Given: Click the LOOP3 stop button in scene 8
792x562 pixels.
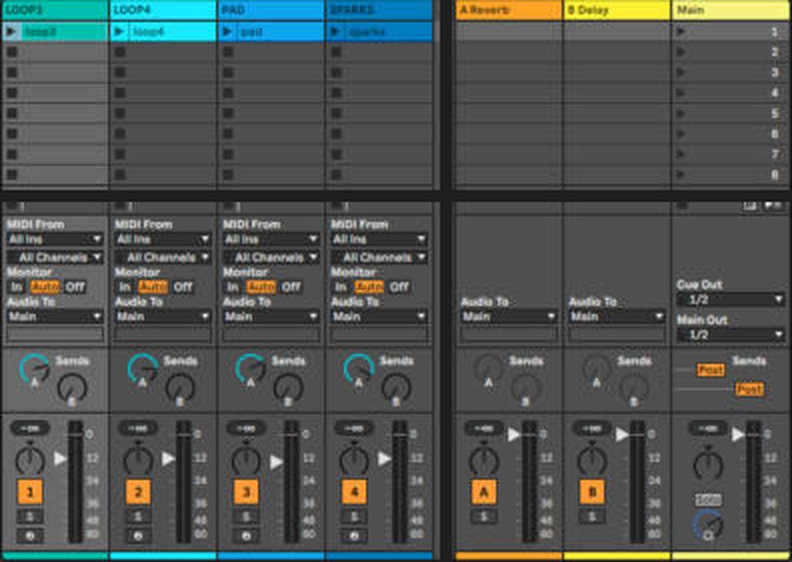Looking at the screenshot, I should [x=12, y=175].
